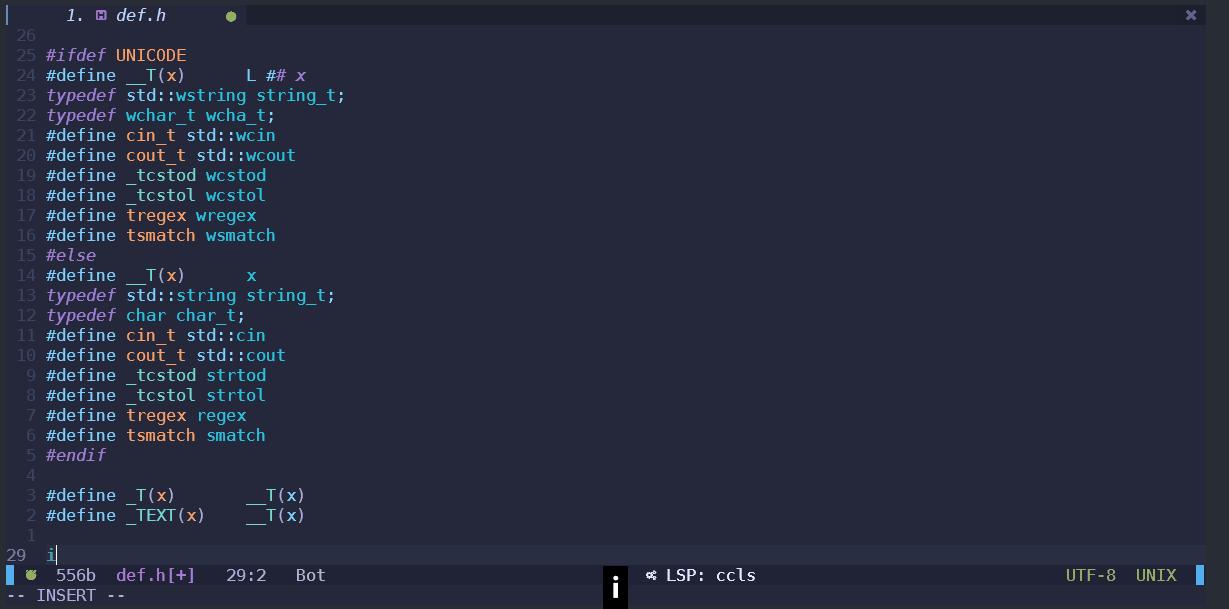Switch to the def.h buffer tab

140,15
